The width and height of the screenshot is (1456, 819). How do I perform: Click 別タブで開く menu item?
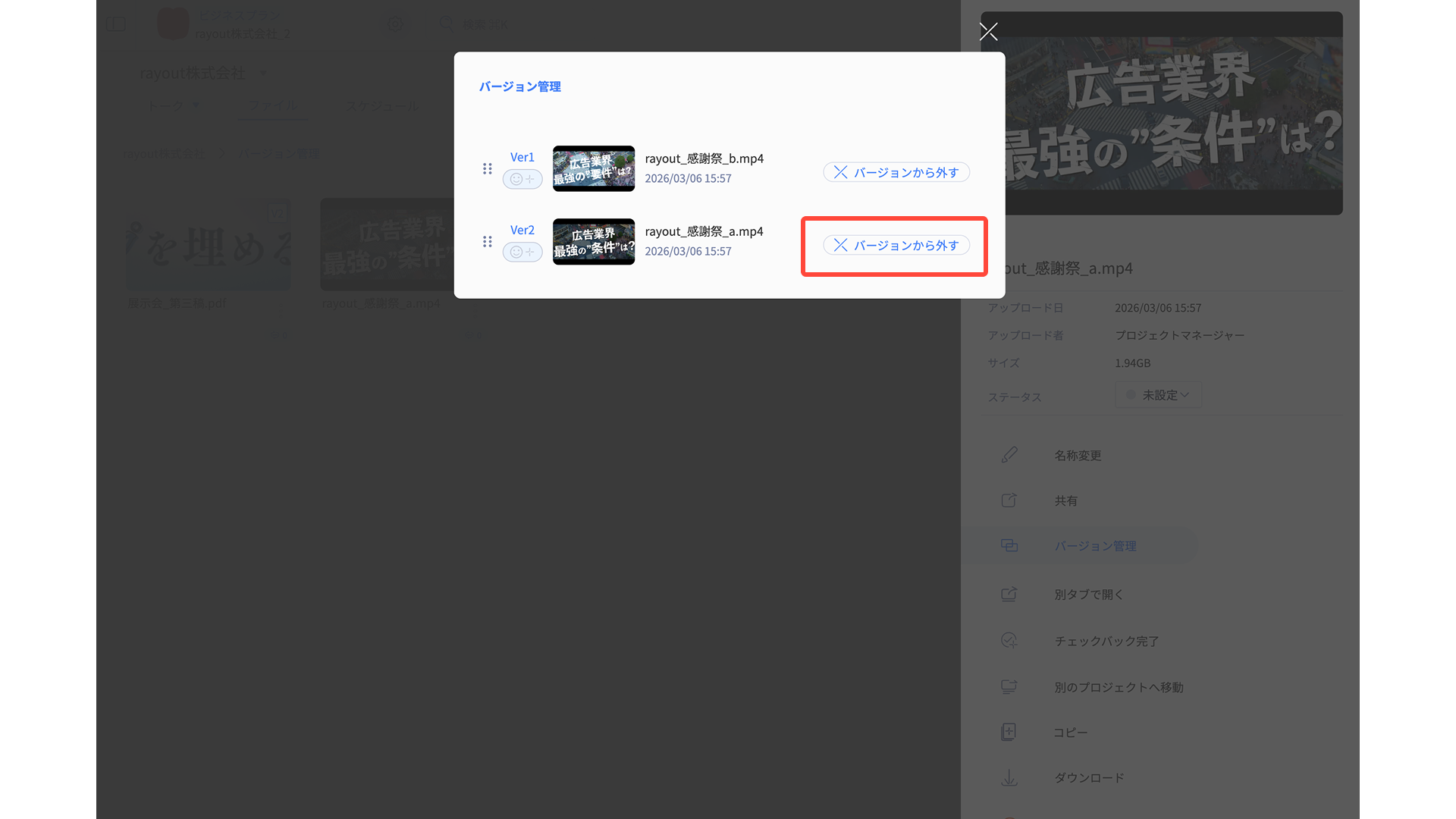tap(1088, 595)
